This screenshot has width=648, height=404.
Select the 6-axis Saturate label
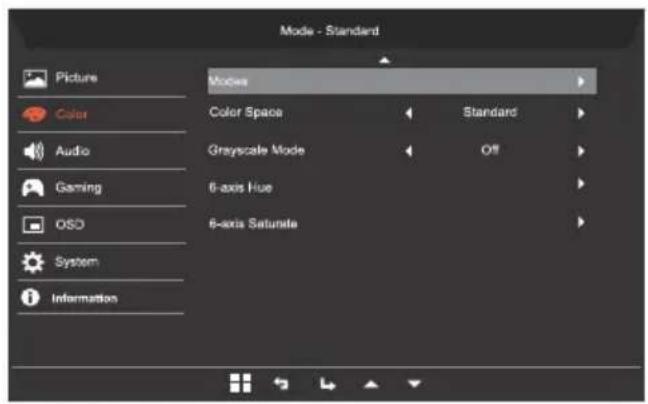[x=253, y=224]
